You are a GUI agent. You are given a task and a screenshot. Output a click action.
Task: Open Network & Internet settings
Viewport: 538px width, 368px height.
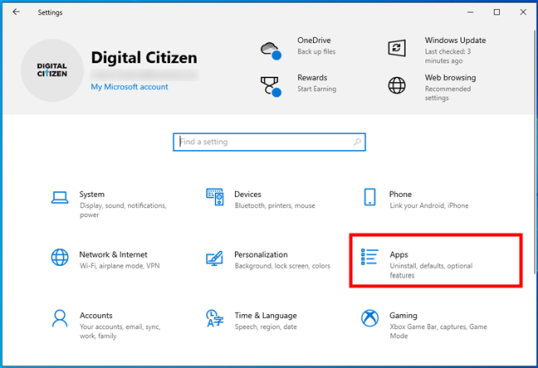[x=120, y=260]
